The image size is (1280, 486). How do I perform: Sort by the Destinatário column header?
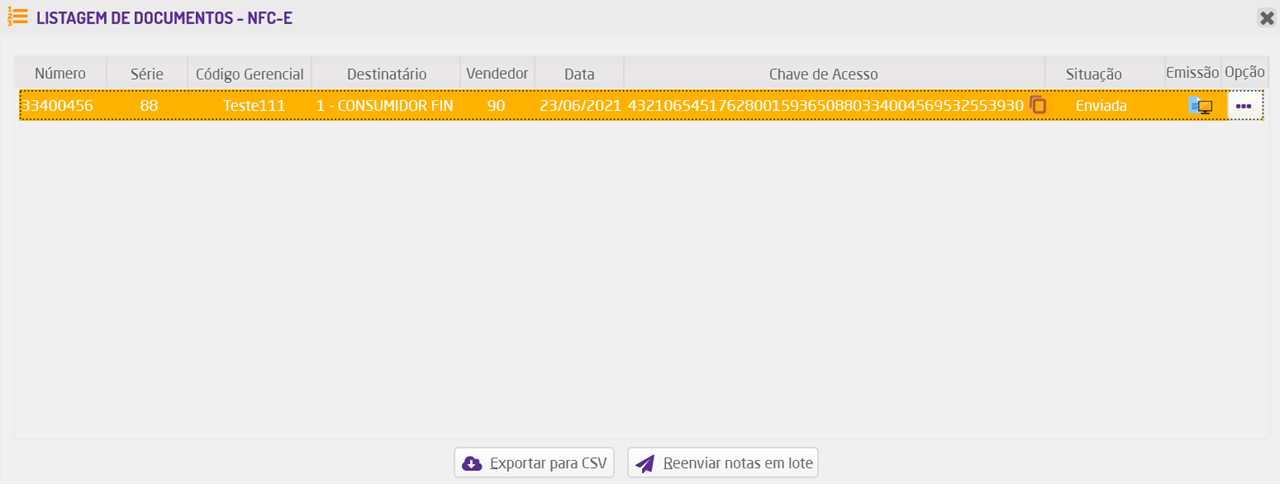386,73
